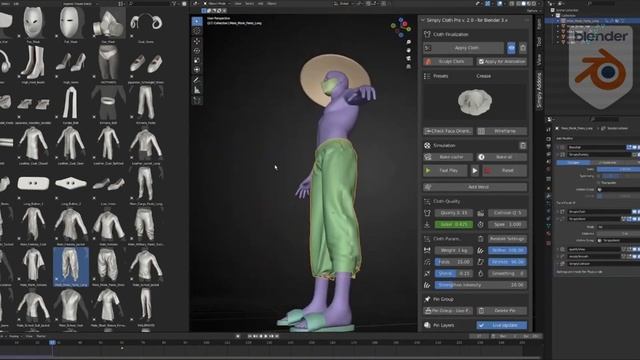This screenshot has width=640, height=360.
Task: Click the Add Wind button
Action: (x=475, y=187)
